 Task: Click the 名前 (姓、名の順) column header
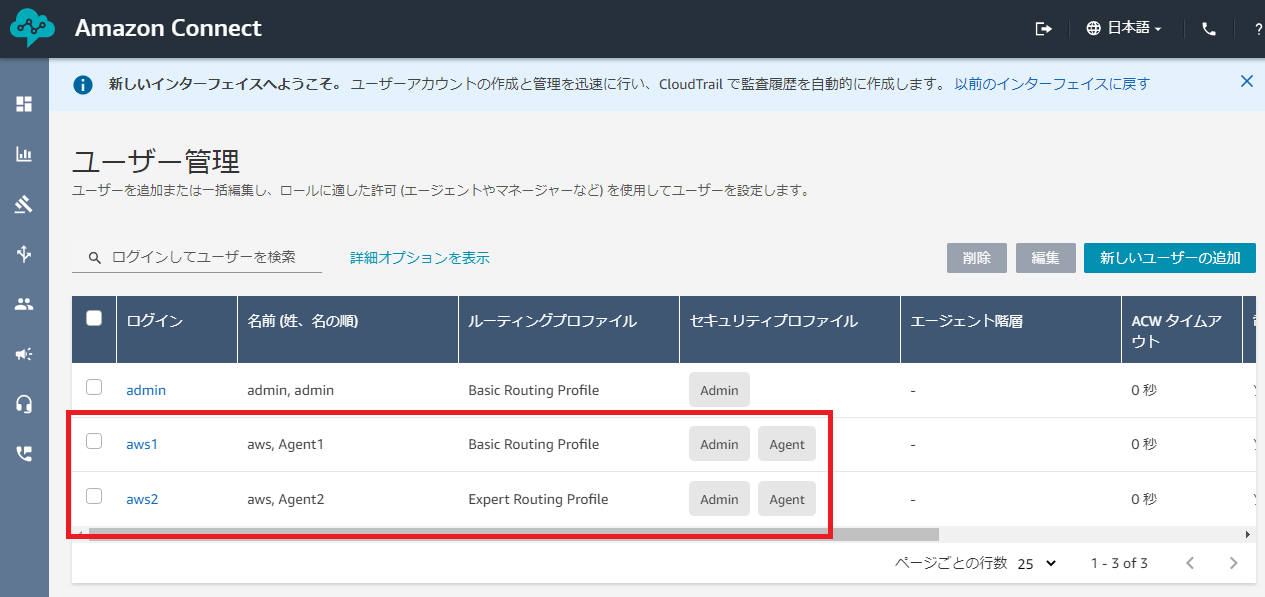click(x=348, y=330)
